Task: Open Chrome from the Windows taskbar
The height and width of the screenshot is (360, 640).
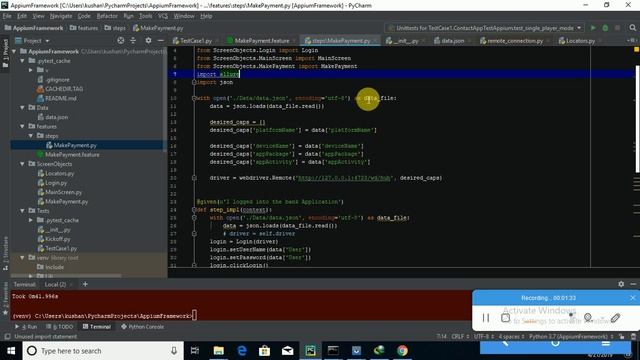Action: (402, 351)
